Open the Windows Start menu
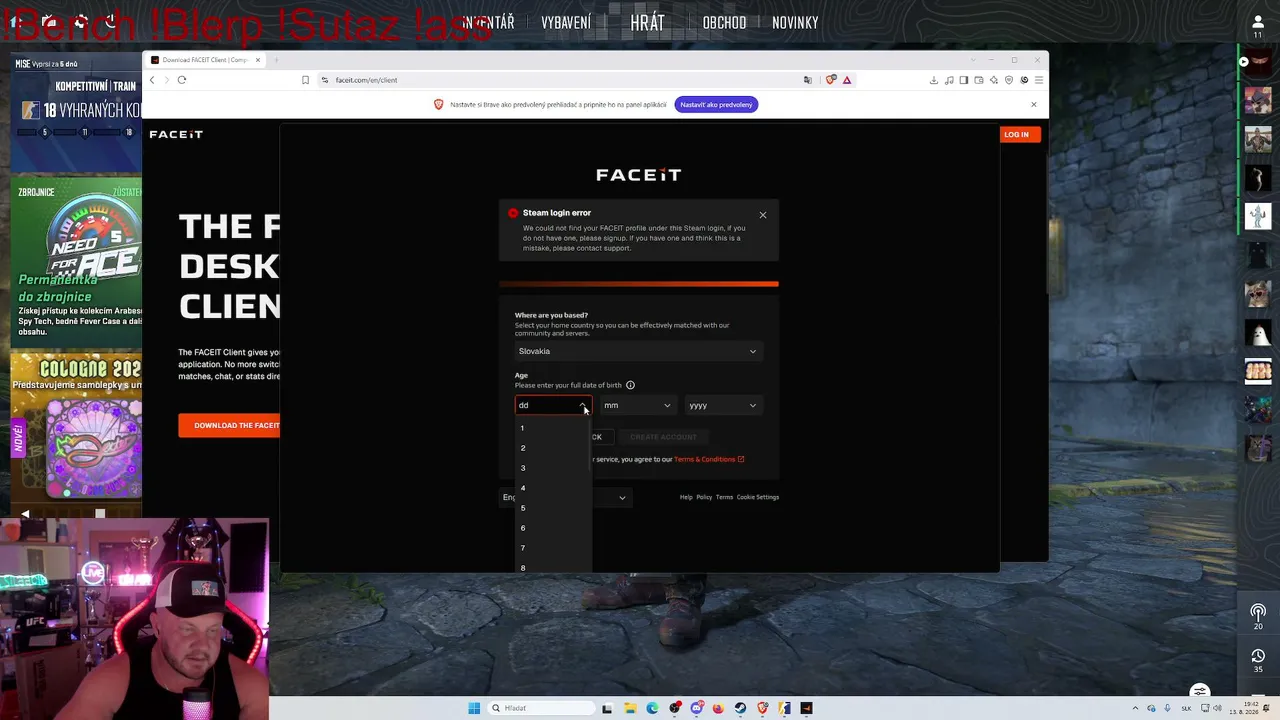Viewport: 1280px width, 720px height. pyautogui.click(x=474, y=708)
